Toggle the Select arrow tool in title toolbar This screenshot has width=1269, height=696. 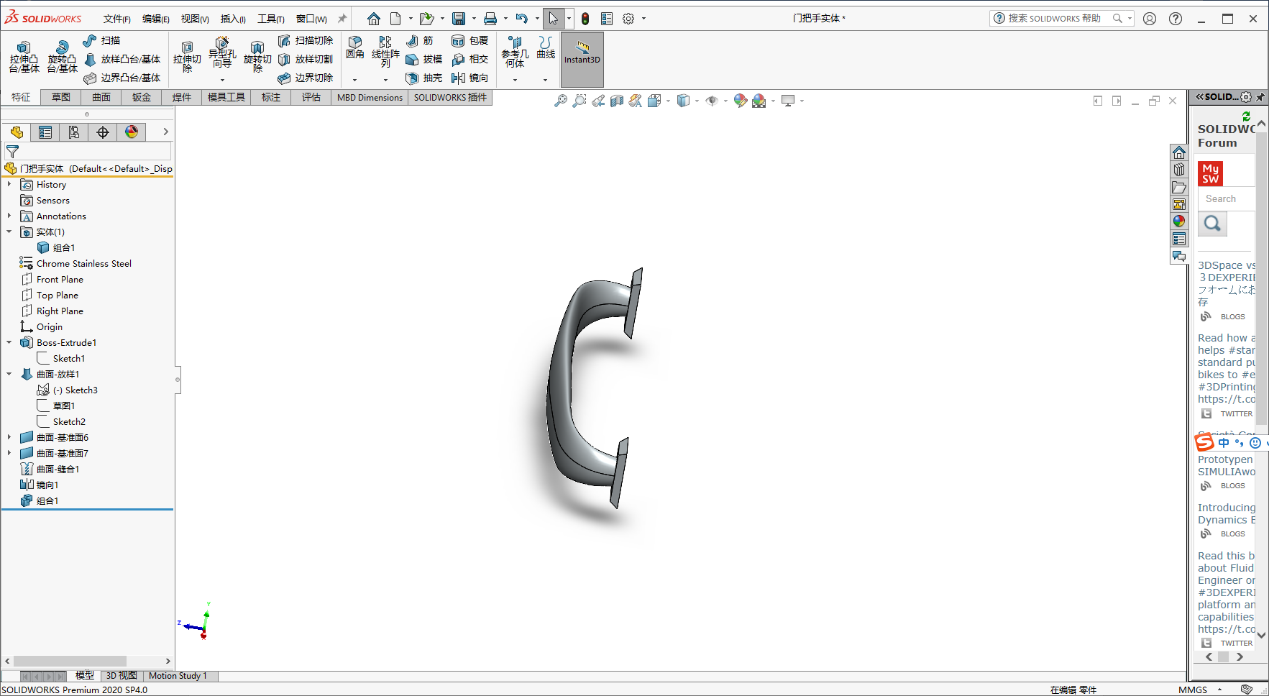tap(553, 18)
